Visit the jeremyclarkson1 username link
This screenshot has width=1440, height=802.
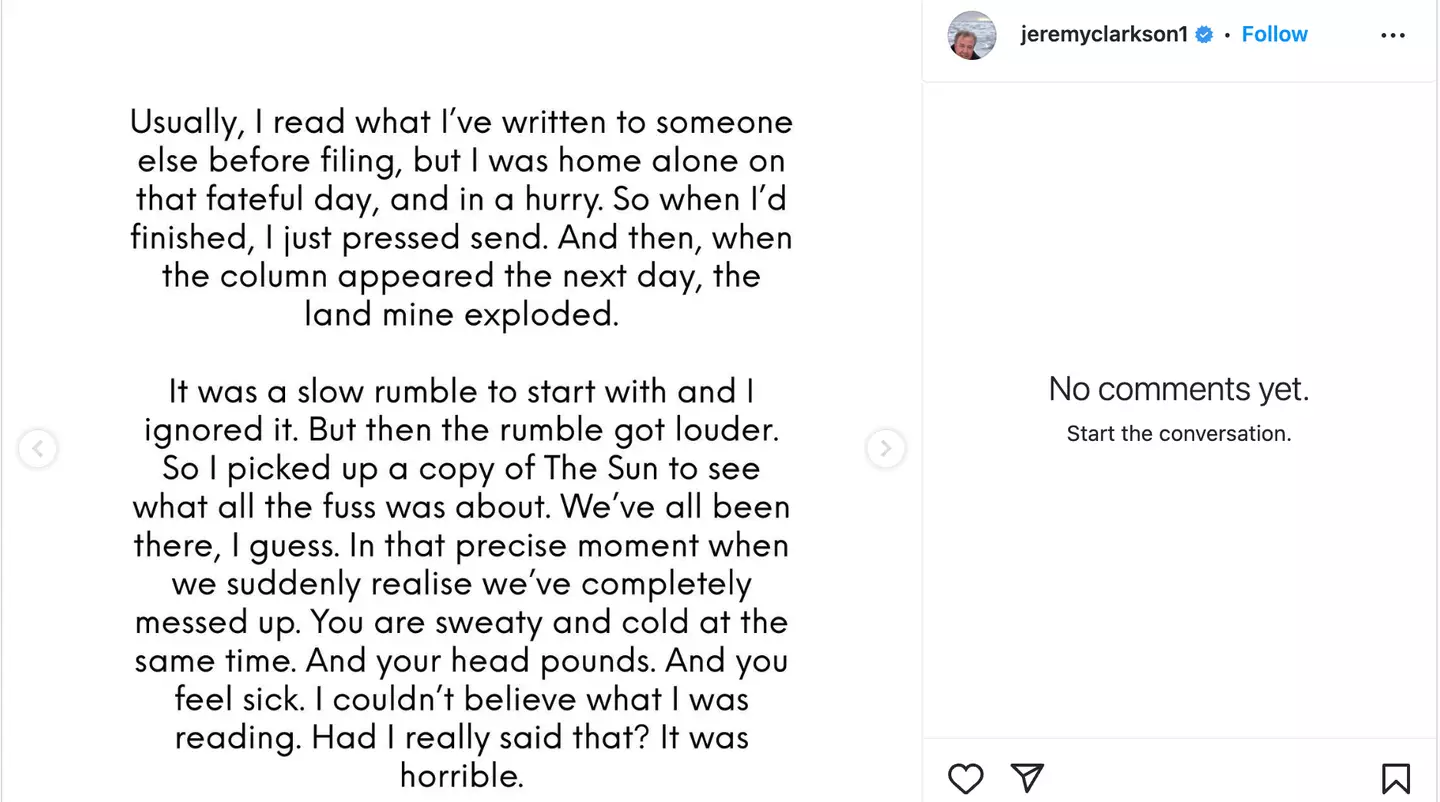pos(1104,35)
